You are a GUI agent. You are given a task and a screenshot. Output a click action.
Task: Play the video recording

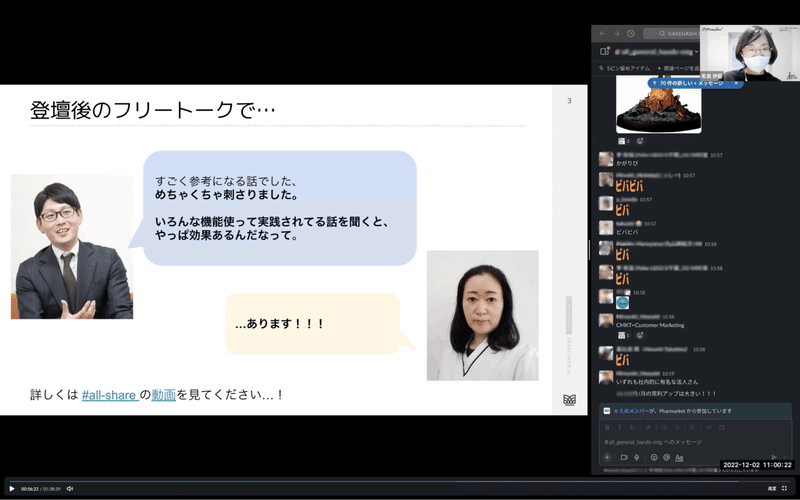tap(12, 489)
